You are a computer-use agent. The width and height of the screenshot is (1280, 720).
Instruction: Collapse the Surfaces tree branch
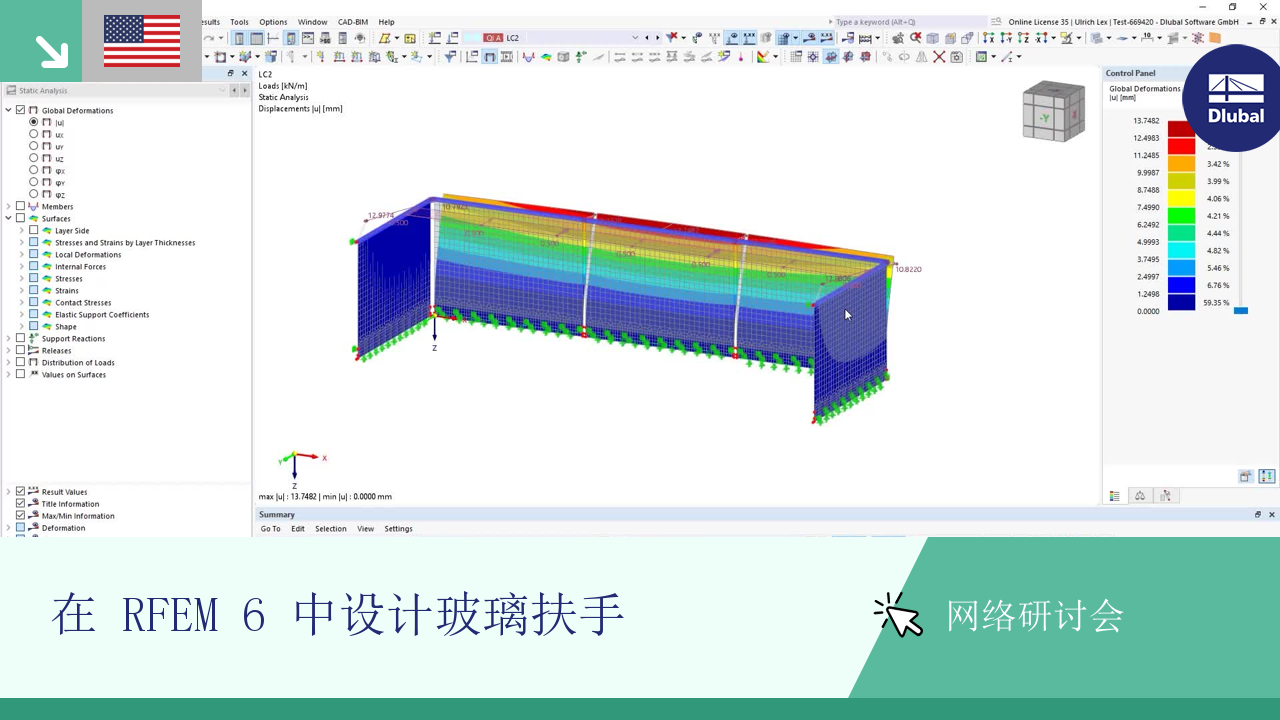point(8,218)
